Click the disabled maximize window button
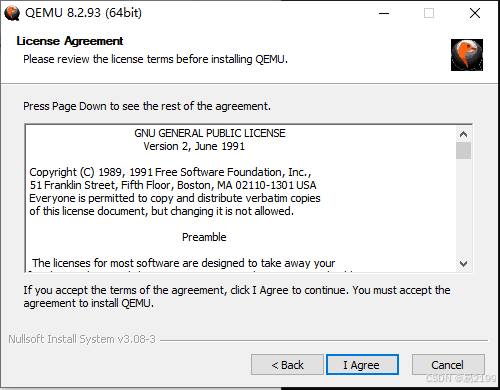500x390 pixels. [x=429, y=13]
